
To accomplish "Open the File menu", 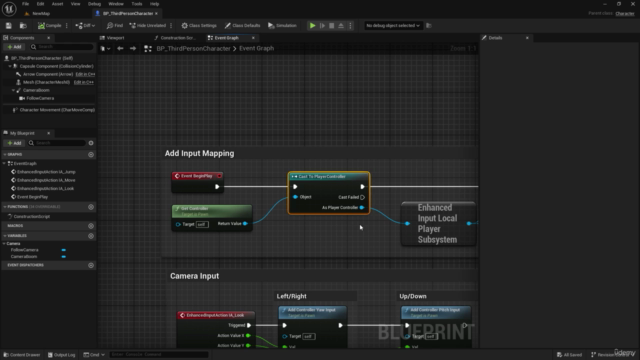I will pyautogui.click(x=25, y=4).
